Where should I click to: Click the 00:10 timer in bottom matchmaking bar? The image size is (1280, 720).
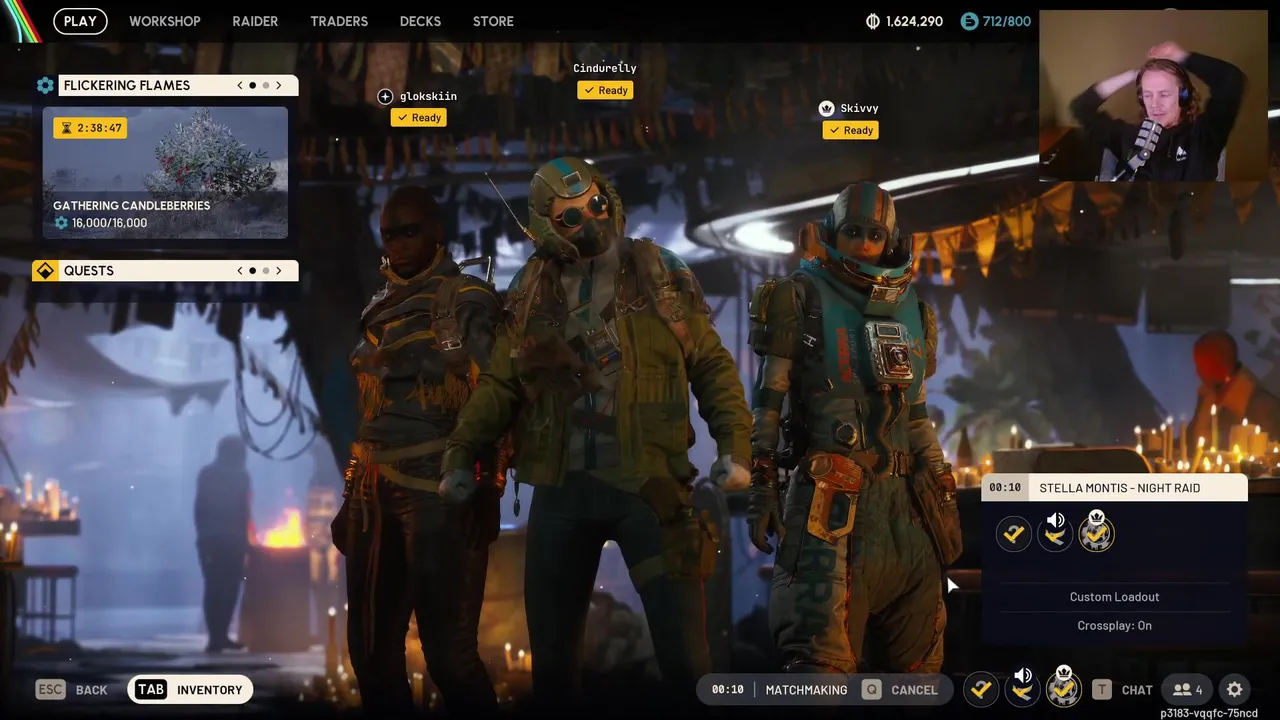click(x=727, y=690)
